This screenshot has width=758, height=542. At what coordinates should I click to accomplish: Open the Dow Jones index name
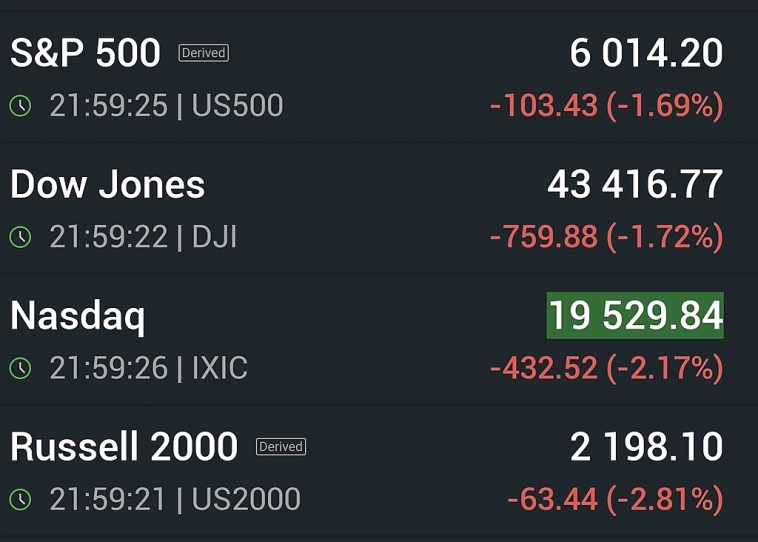click(107, 185)
